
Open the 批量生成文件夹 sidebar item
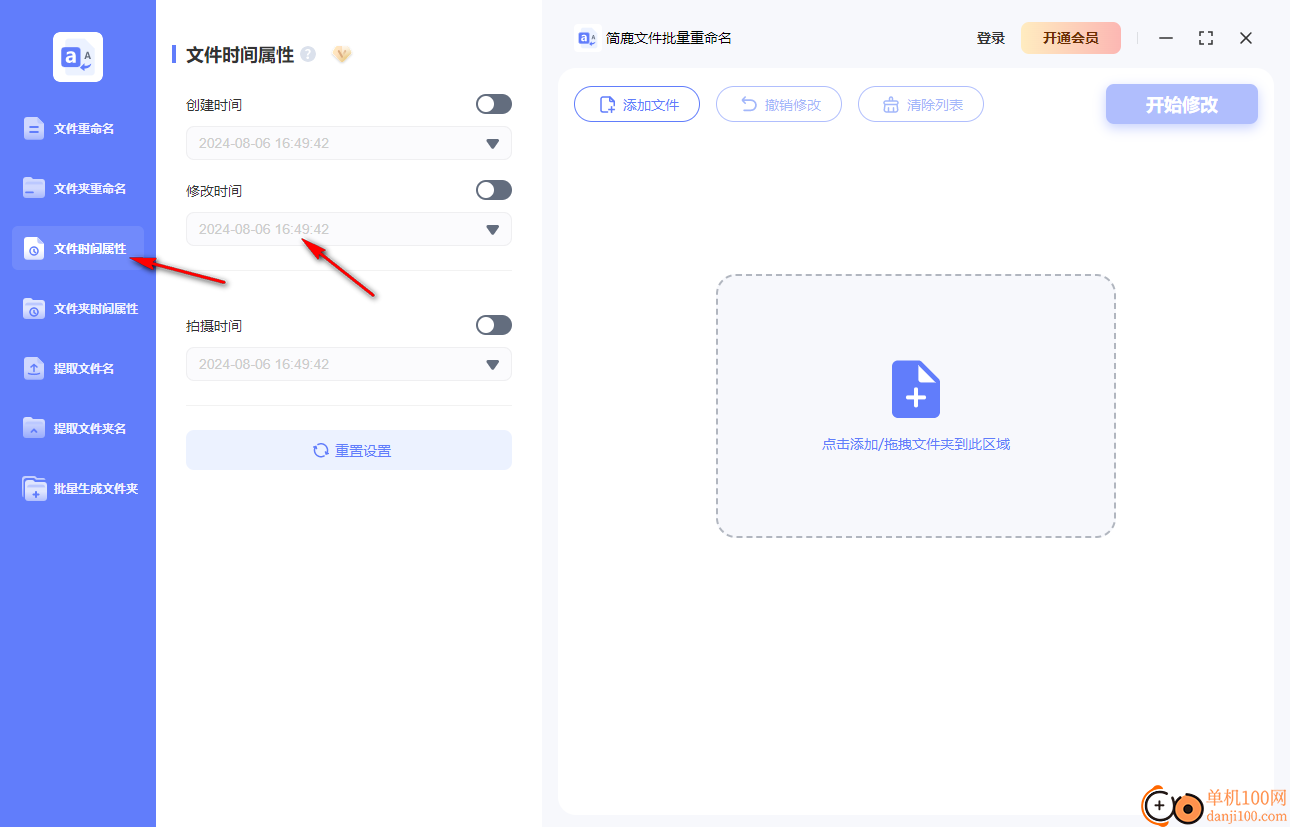click(78, 488)
